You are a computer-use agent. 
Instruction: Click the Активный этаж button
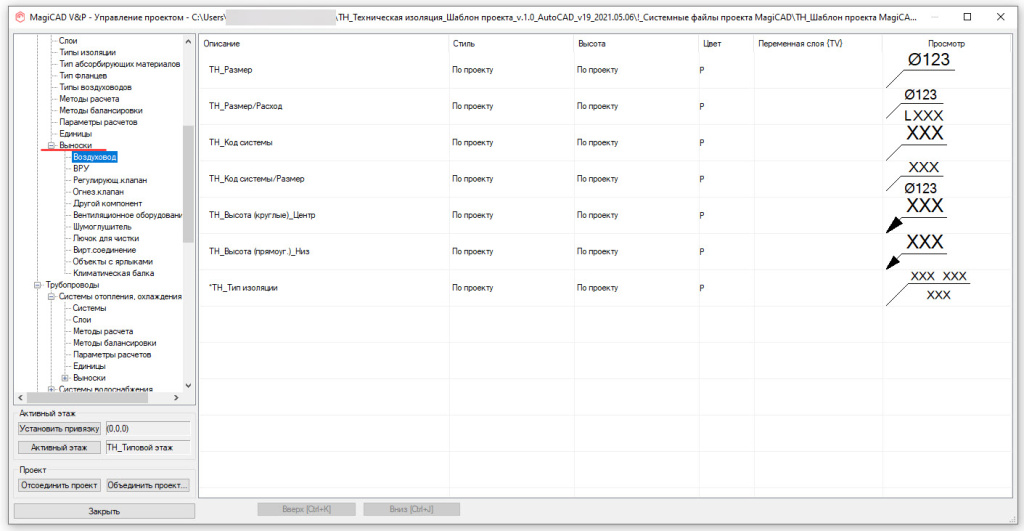point(59,448)
